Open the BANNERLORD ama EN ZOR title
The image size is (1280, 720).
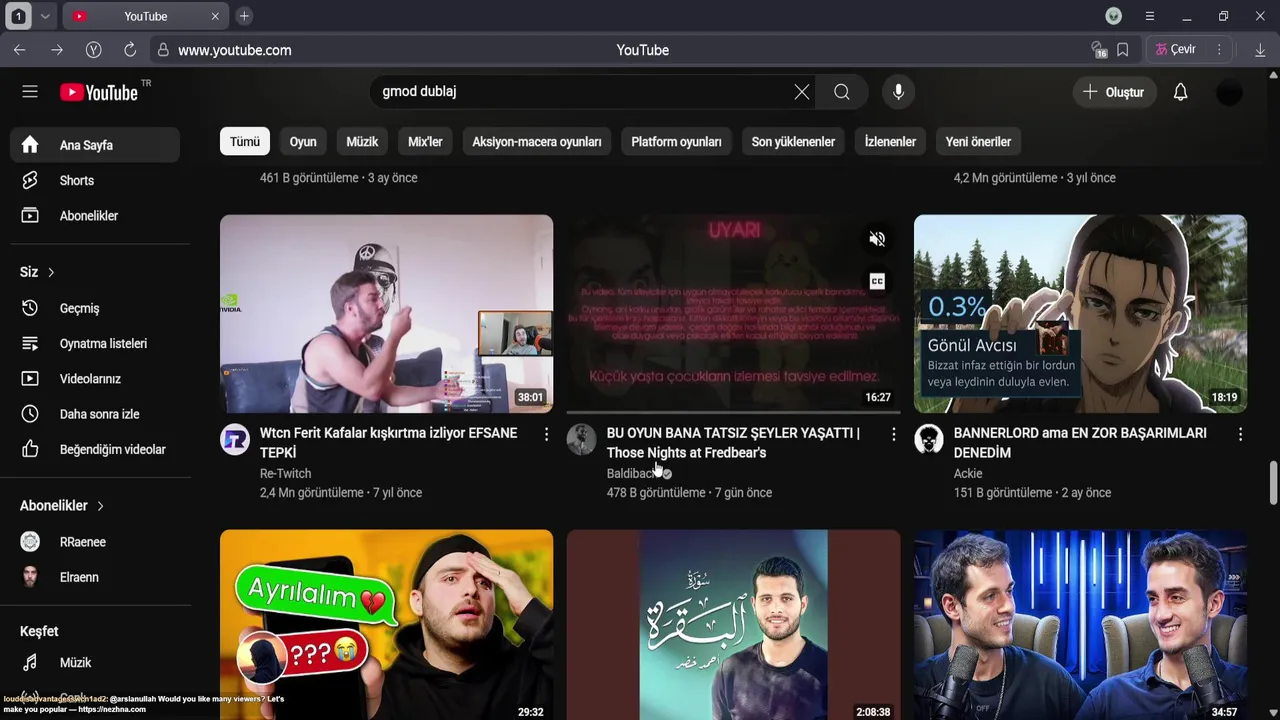(1080, 443)
